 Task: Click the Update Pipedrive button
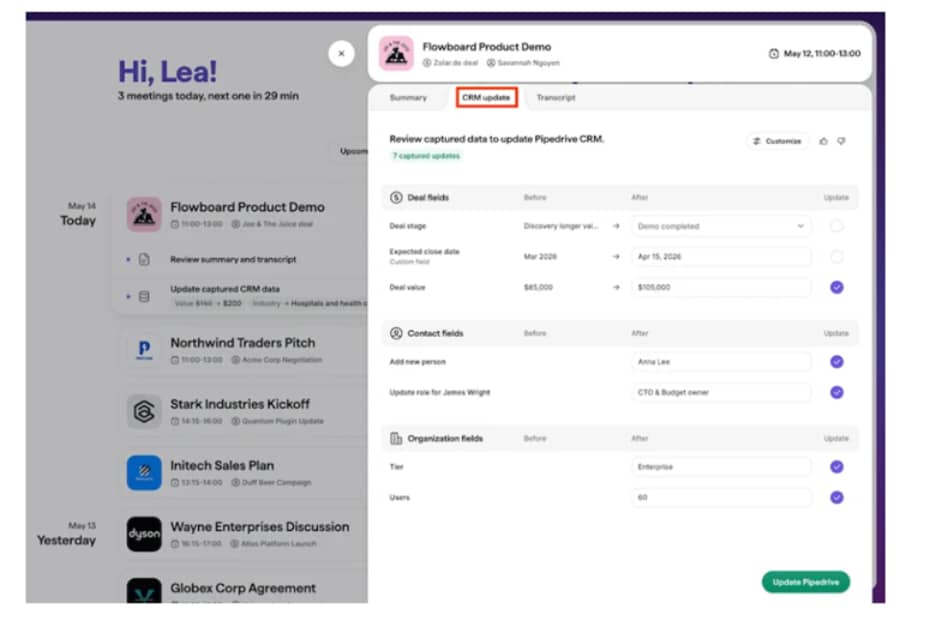805,582
